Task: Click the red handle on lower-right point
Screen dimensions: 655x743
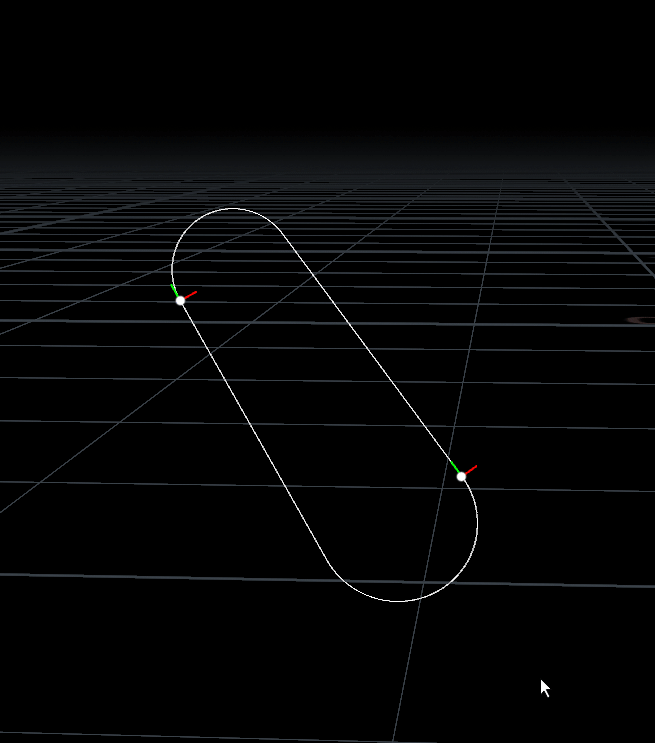Action: click(x=471, y=469)
